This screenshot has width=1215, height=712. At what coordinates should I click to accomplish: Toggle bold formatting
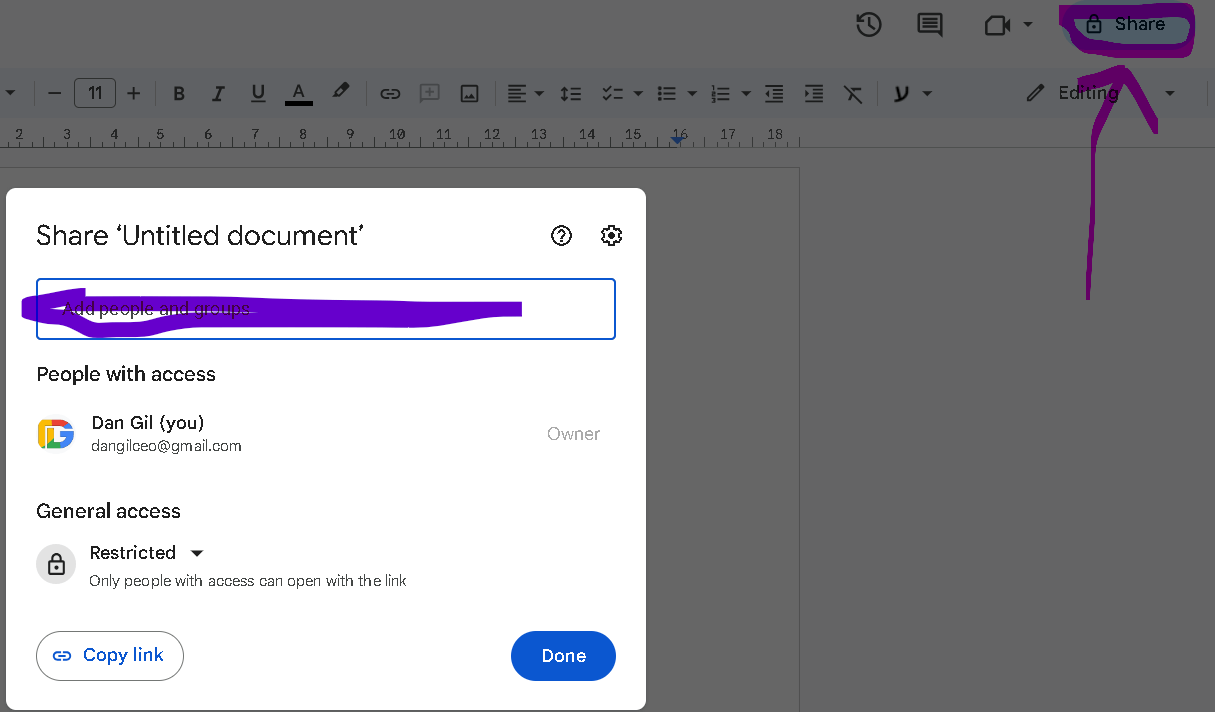tap(179, 94)
